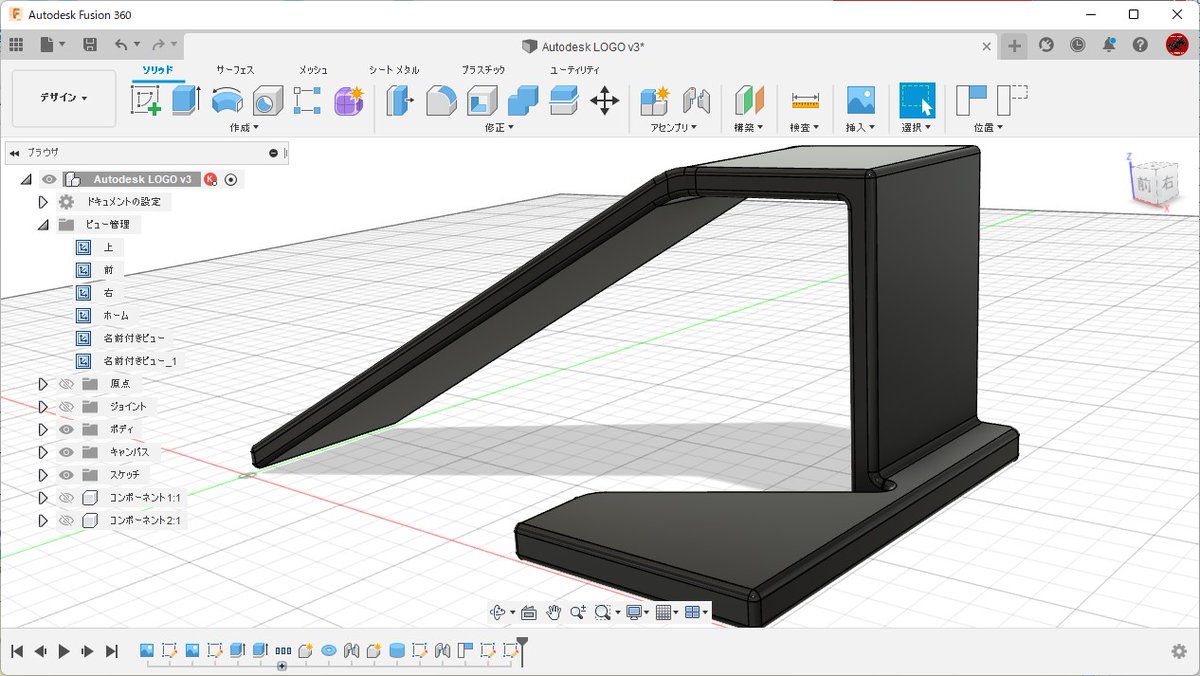Viewport: 1200px width, 676px height.
Task: Open the 検査 dropdown menu
Action: click(804, 128)
